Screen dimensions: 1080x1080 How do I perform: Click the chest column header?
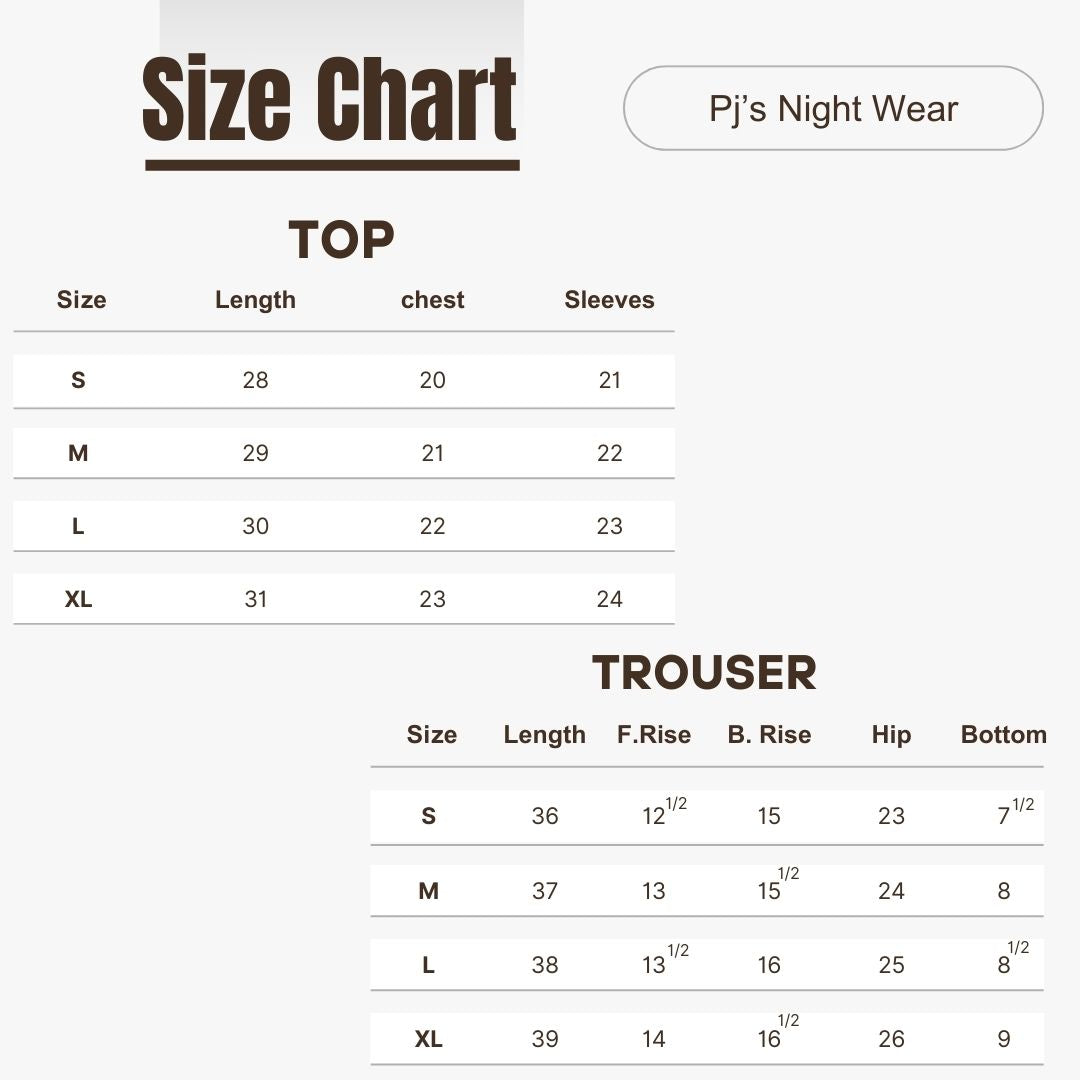point(432,300)
